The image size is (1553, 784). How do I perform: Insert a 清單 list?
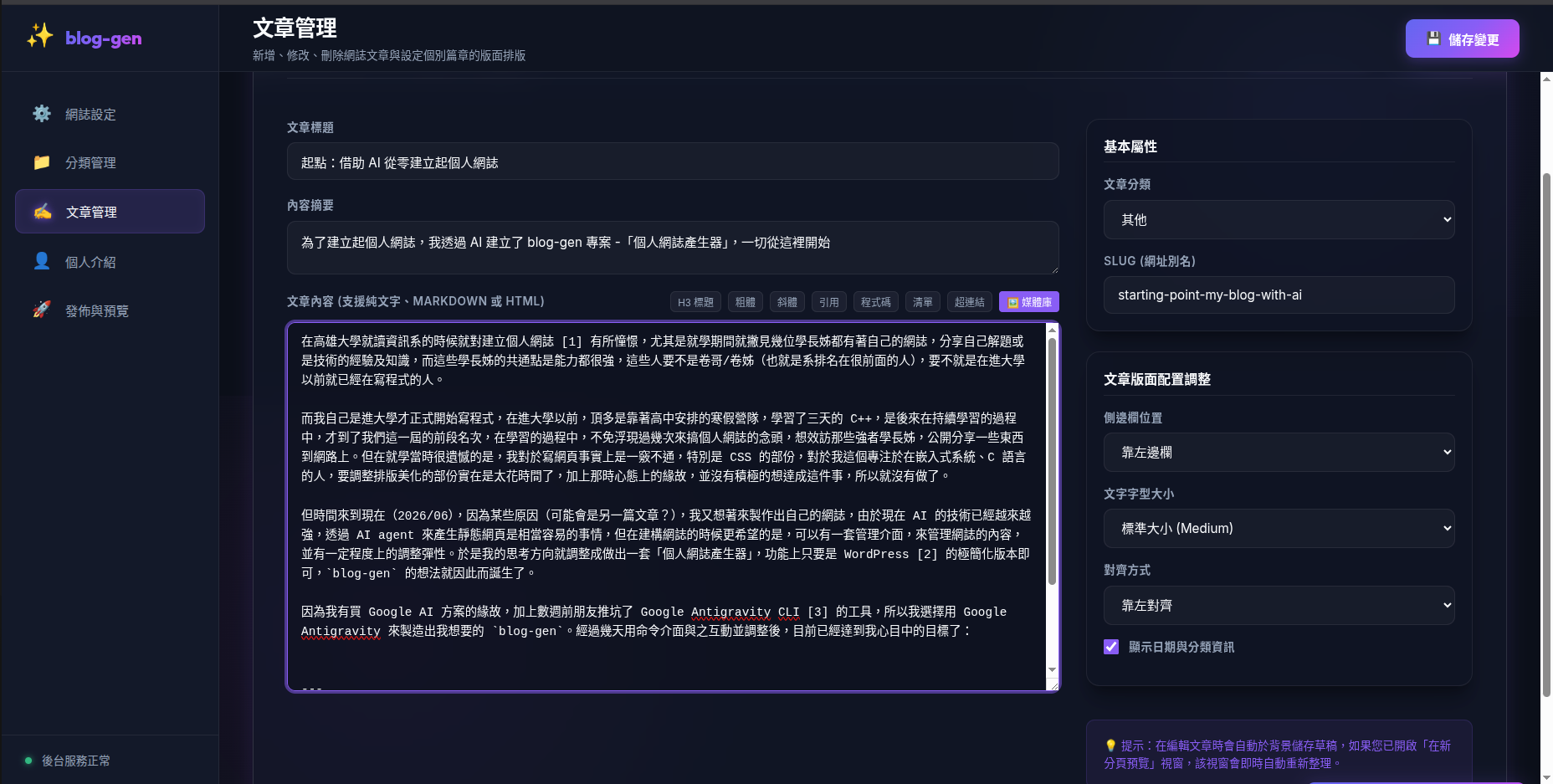tap(922, 302)
